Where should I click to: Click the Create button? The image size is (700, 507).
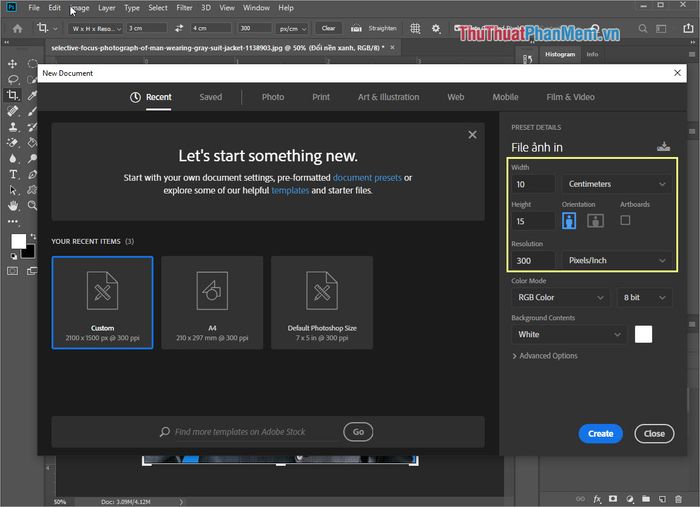click(600, 434)
